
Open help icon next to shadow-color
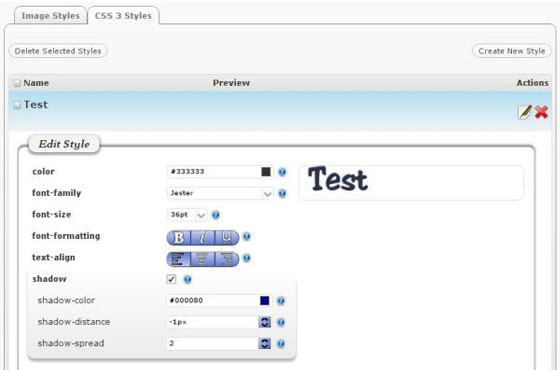(x=281, y=301)
